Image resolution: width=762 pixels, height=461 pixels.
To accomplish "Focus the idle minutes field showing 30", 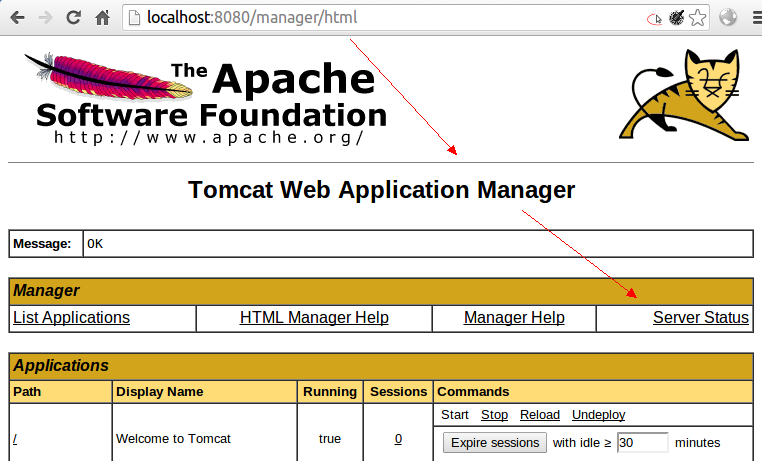I will click(x=642, y=443).
